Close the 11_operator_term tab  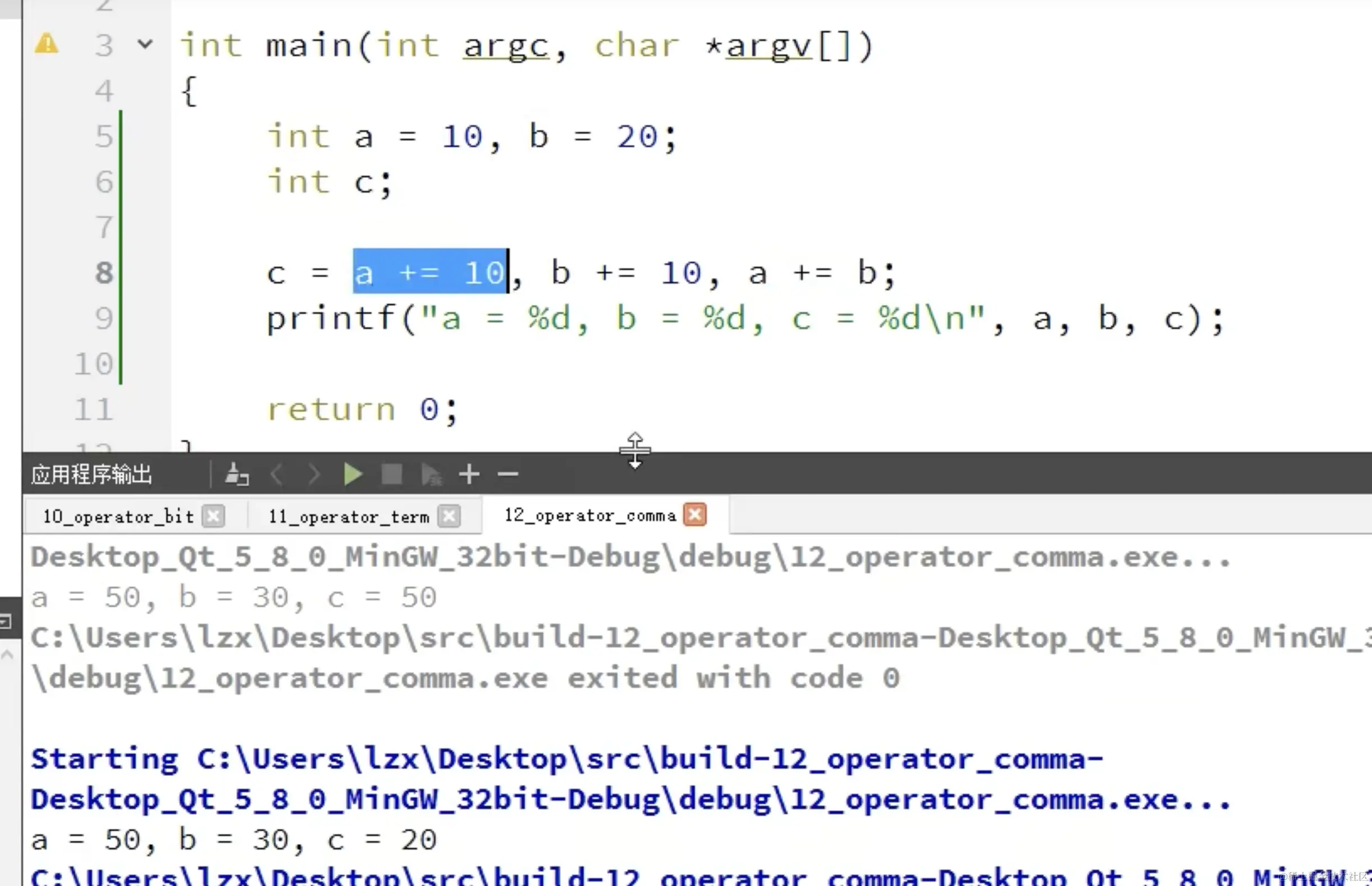click(x=449, y=516)
